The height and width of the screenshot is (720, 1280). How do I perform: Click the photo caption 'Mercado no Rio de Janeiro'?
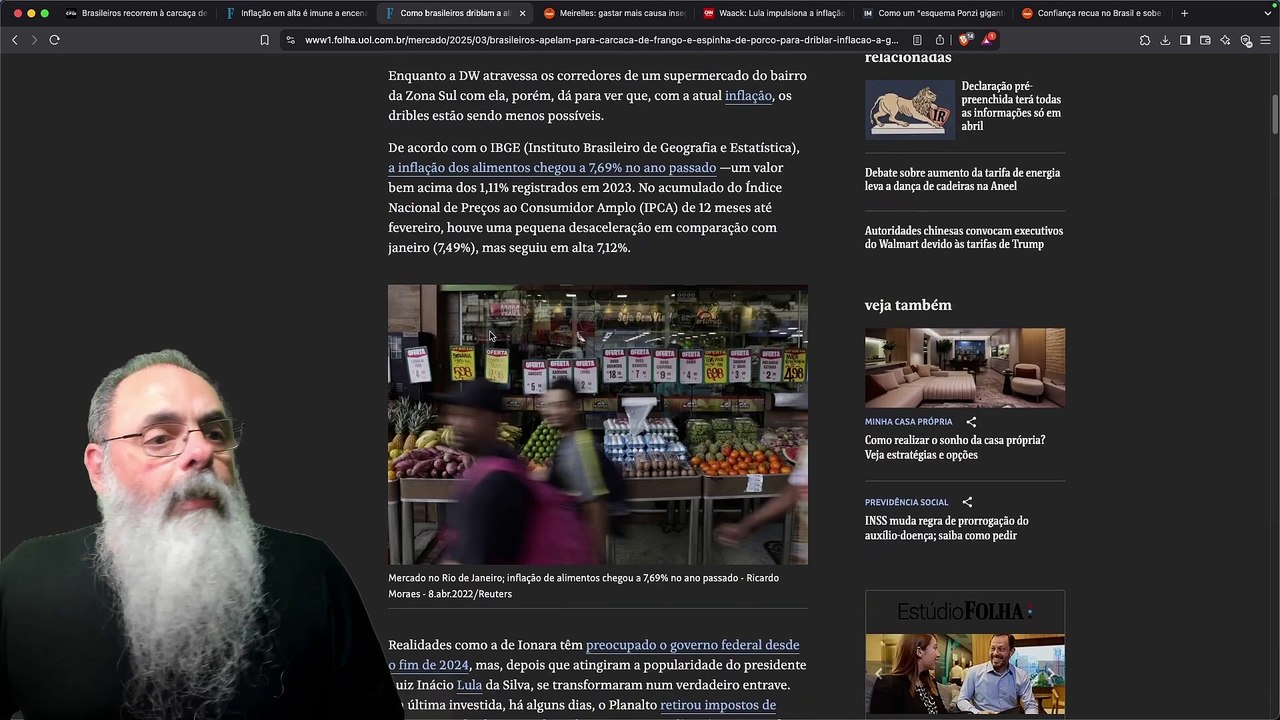[x=583, y=586]
